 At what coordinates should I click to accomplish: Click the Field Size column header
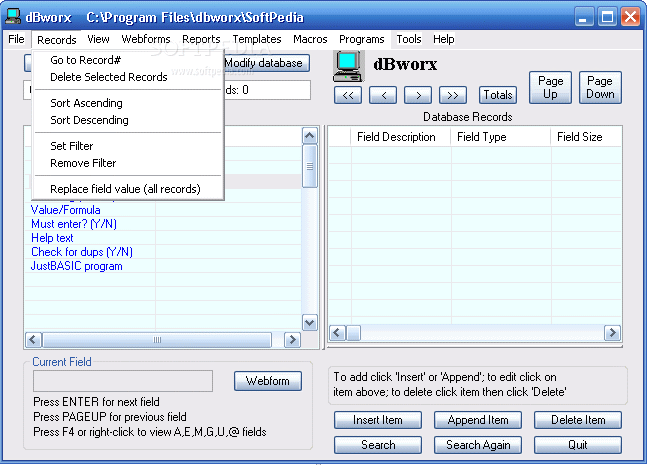[x=586, y=137]
